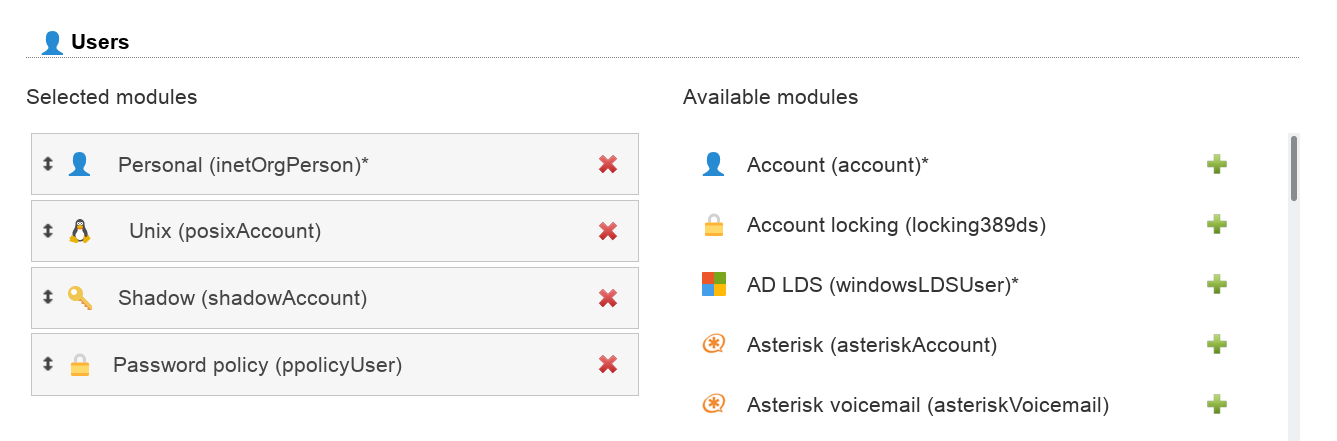Add the Account (account) module

(x=1216, y=165)
